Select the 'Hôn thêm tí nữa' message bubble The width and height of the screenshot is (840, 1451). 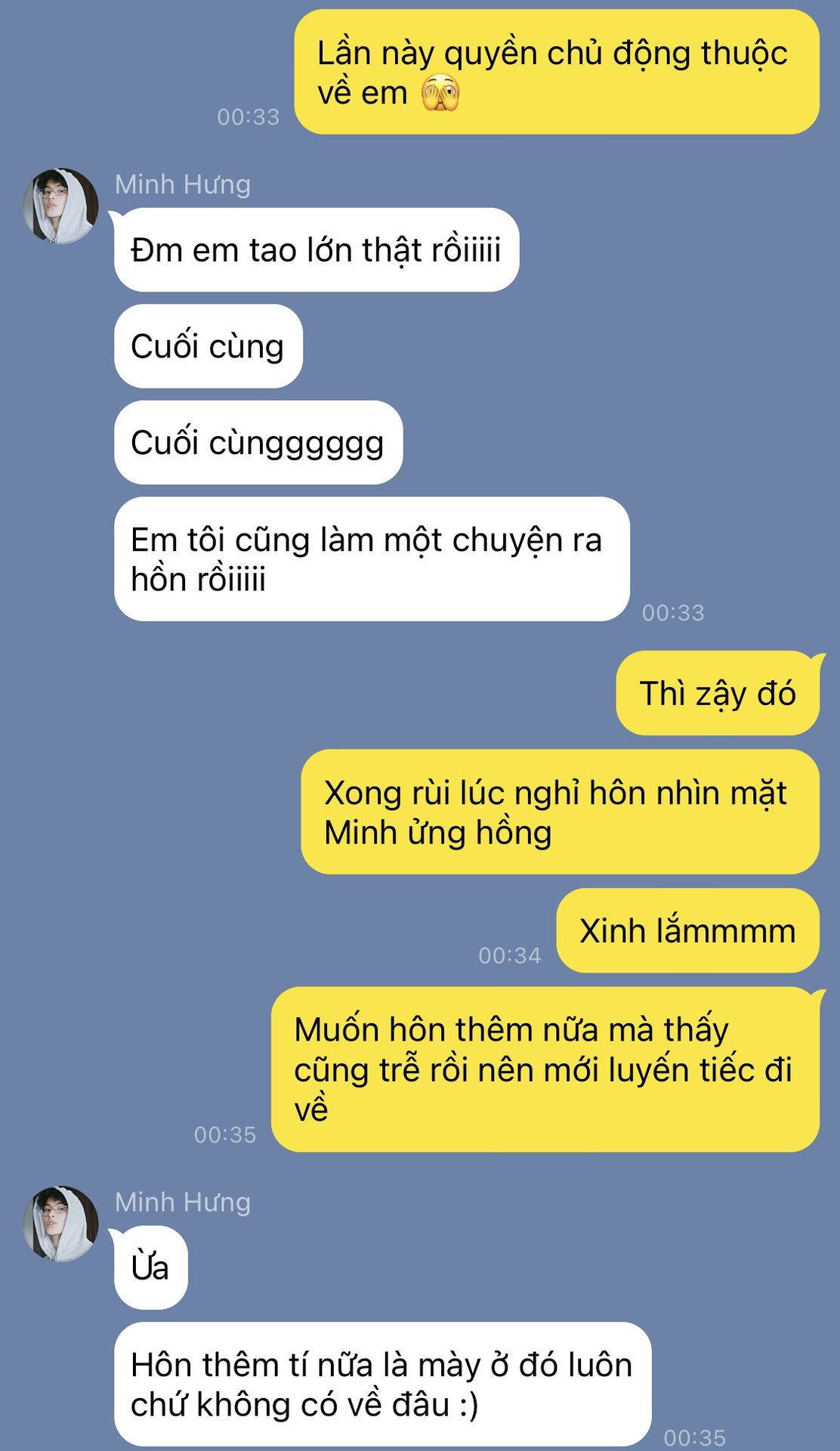coord(382,1384)
